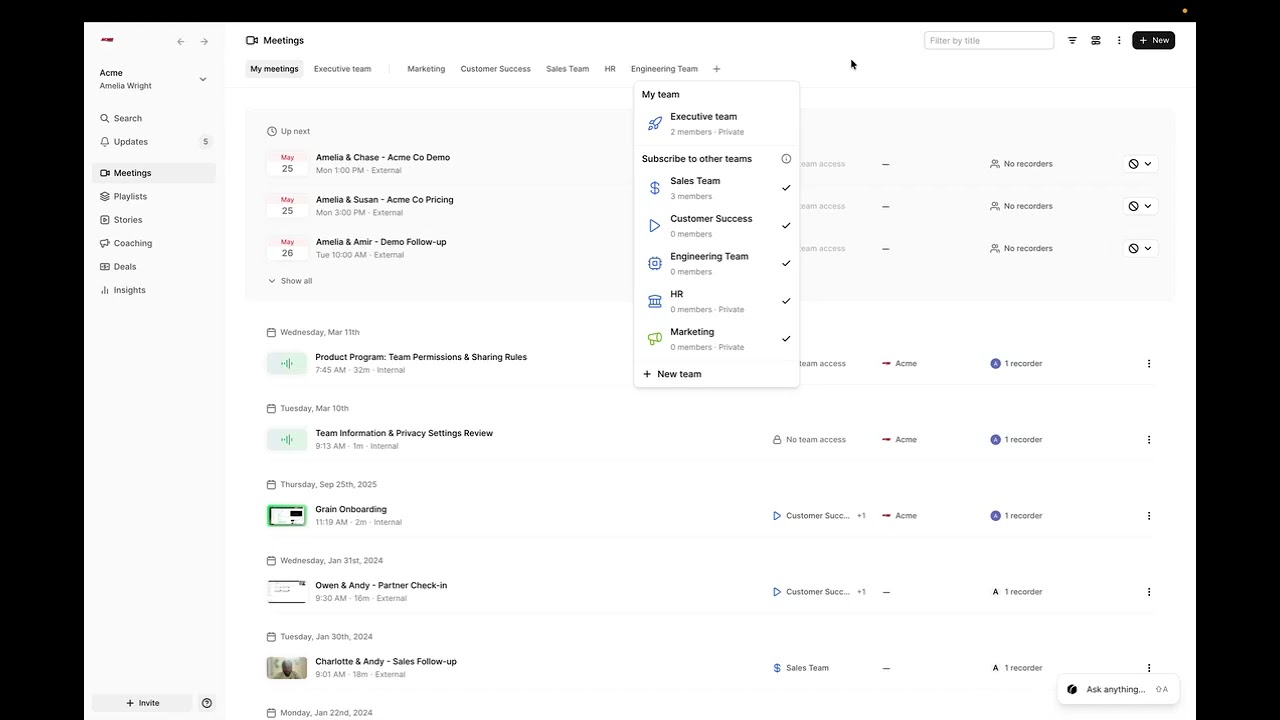Screen dimensions: 1280x720
Task: Open more options for Owen & Andy meeting
Action: (x=1149, y=592)
